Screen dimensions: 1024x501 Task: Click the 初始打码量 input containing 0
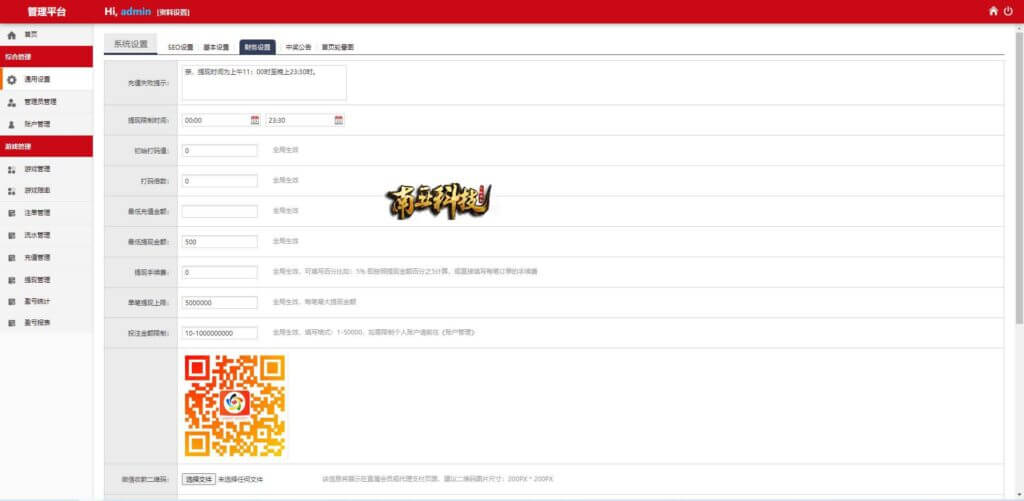click(219, 150)
